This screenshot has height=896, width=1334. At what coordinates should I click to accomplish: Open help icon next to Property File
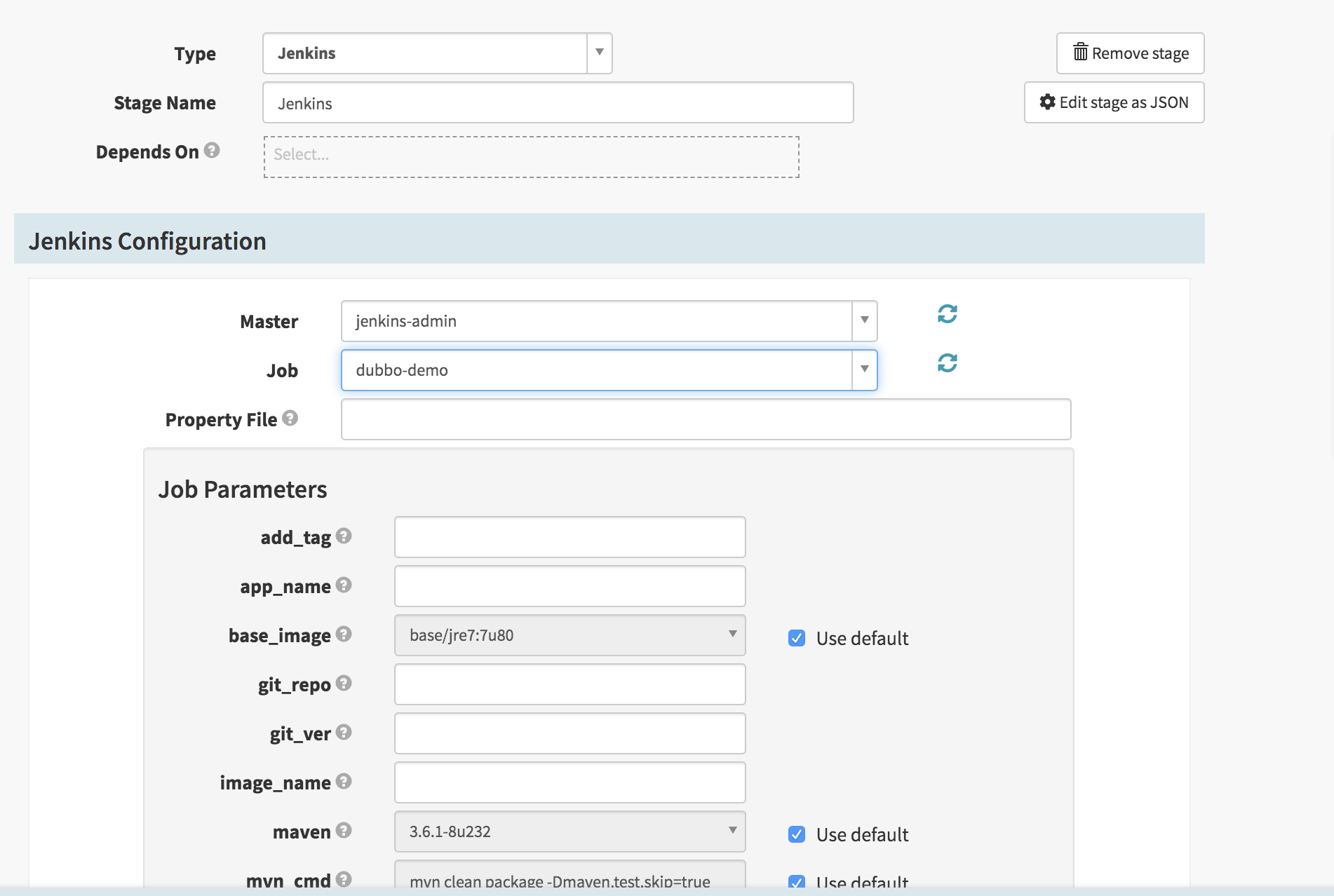coord(290,418)
